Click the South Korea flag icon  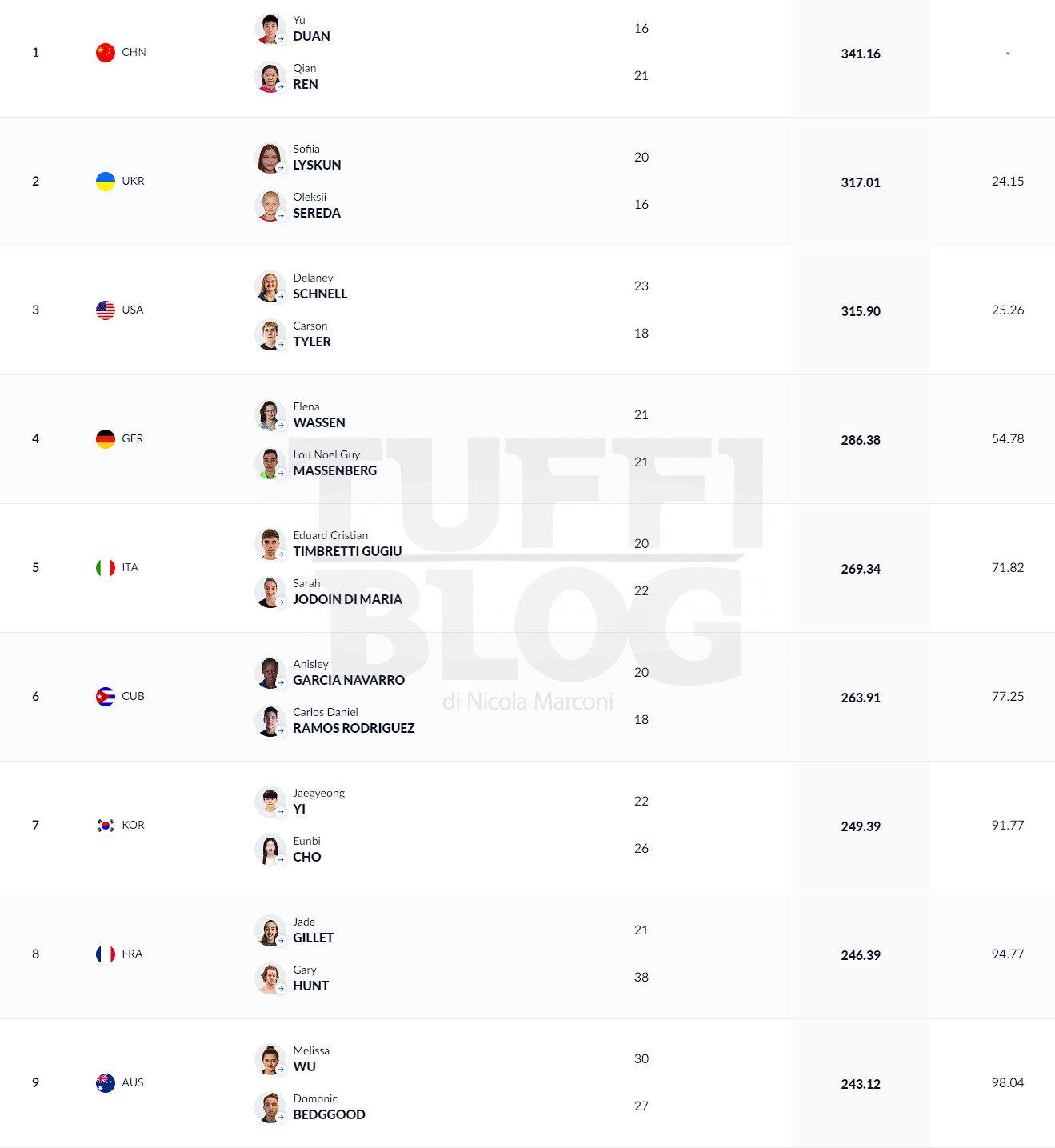106,826
